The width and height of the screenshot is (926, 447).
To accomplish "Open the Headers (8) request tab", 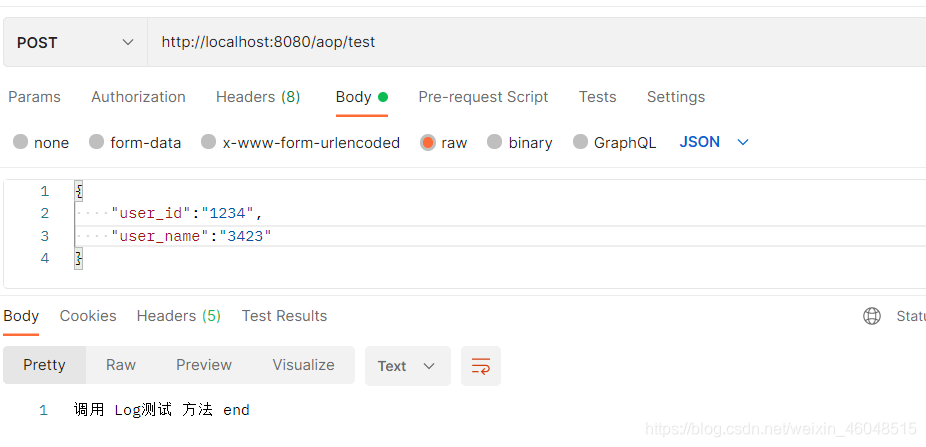I will pos(258,97).
